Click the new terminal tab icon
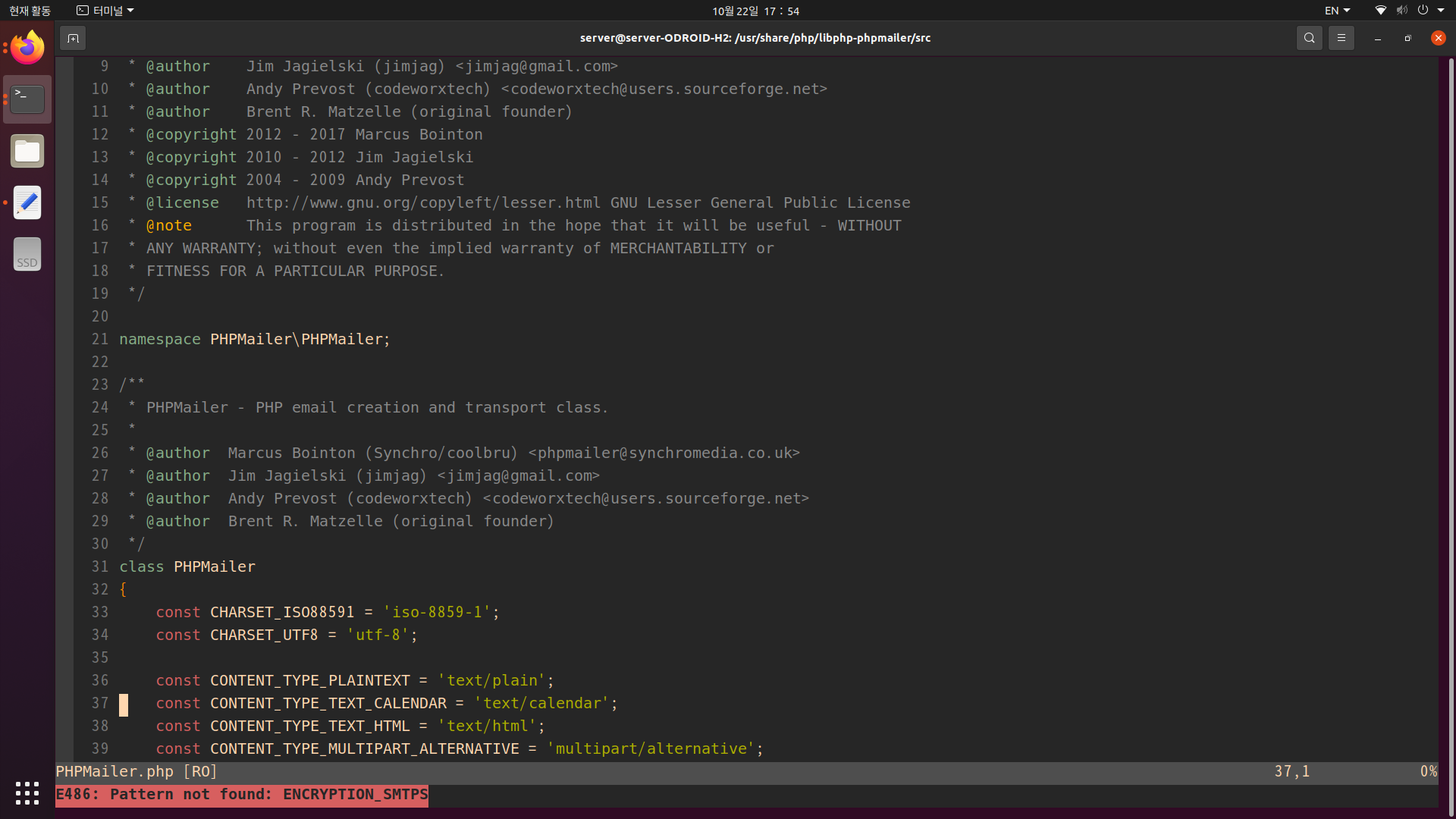 [x=73, y=38]
